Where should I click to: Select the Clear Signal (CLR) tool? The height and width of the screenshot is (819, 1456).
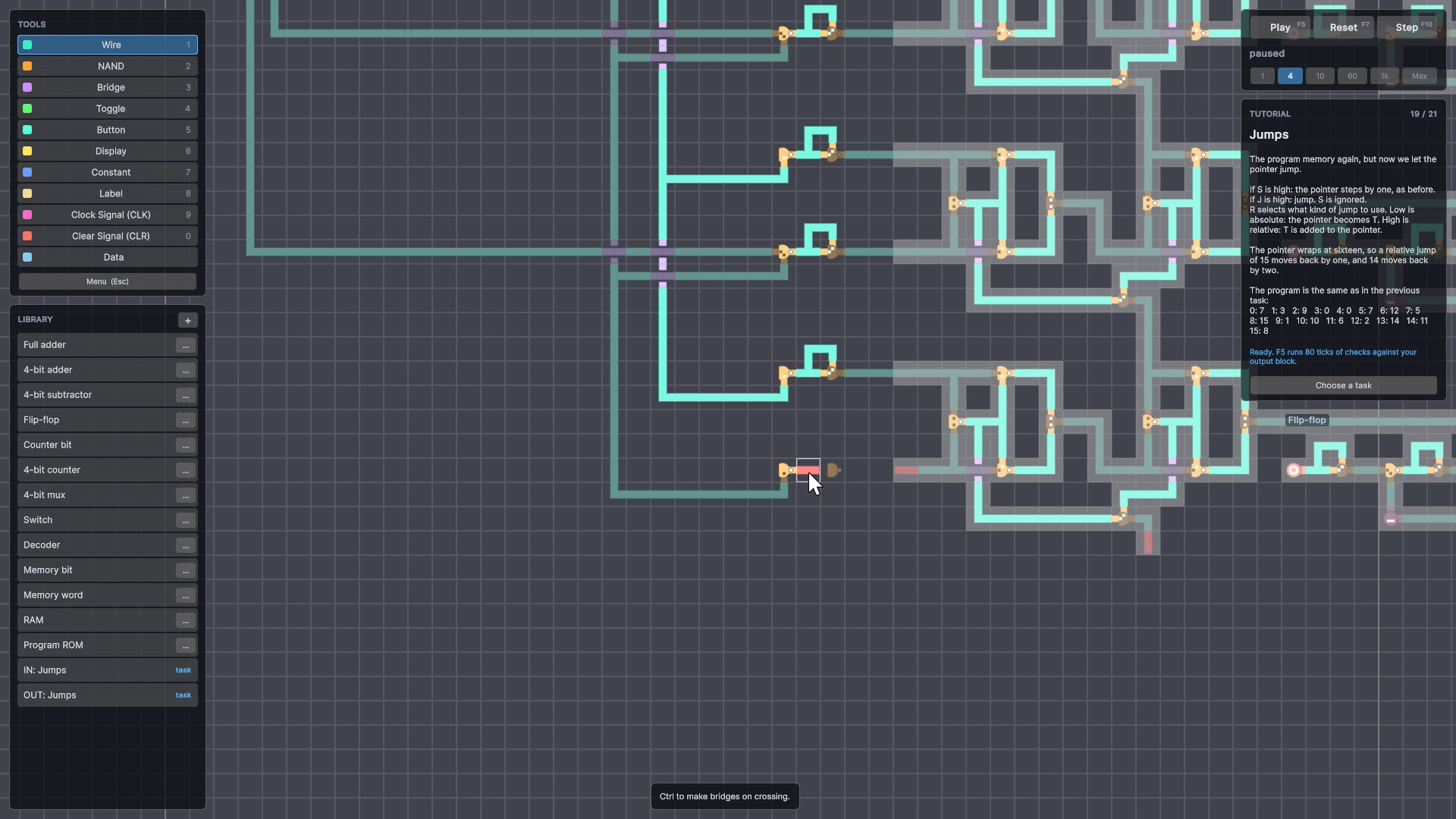(108, 236)
